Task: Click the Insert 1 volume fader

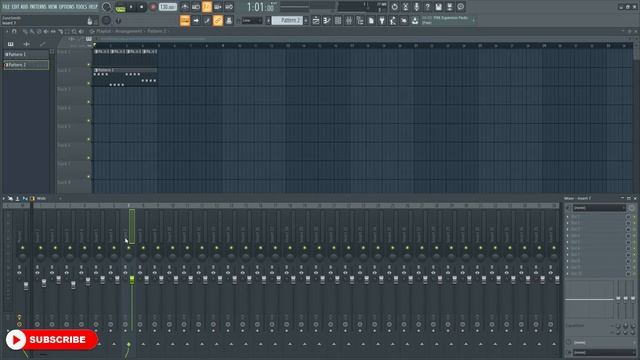Action: (x=44, y=282)
